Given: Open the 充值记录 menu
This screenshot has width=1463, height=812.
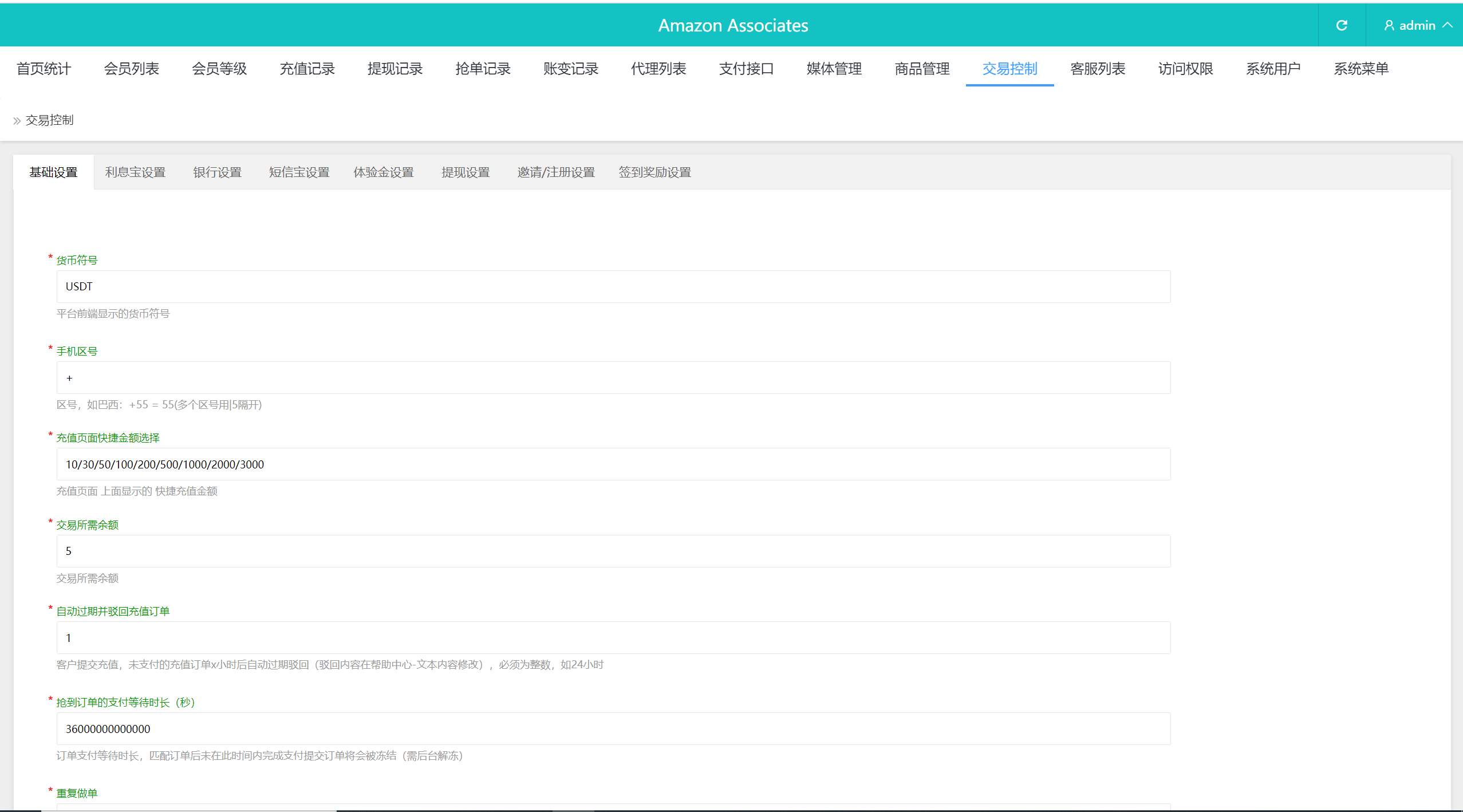Looking at the screenshot, I should pos(307,69).
